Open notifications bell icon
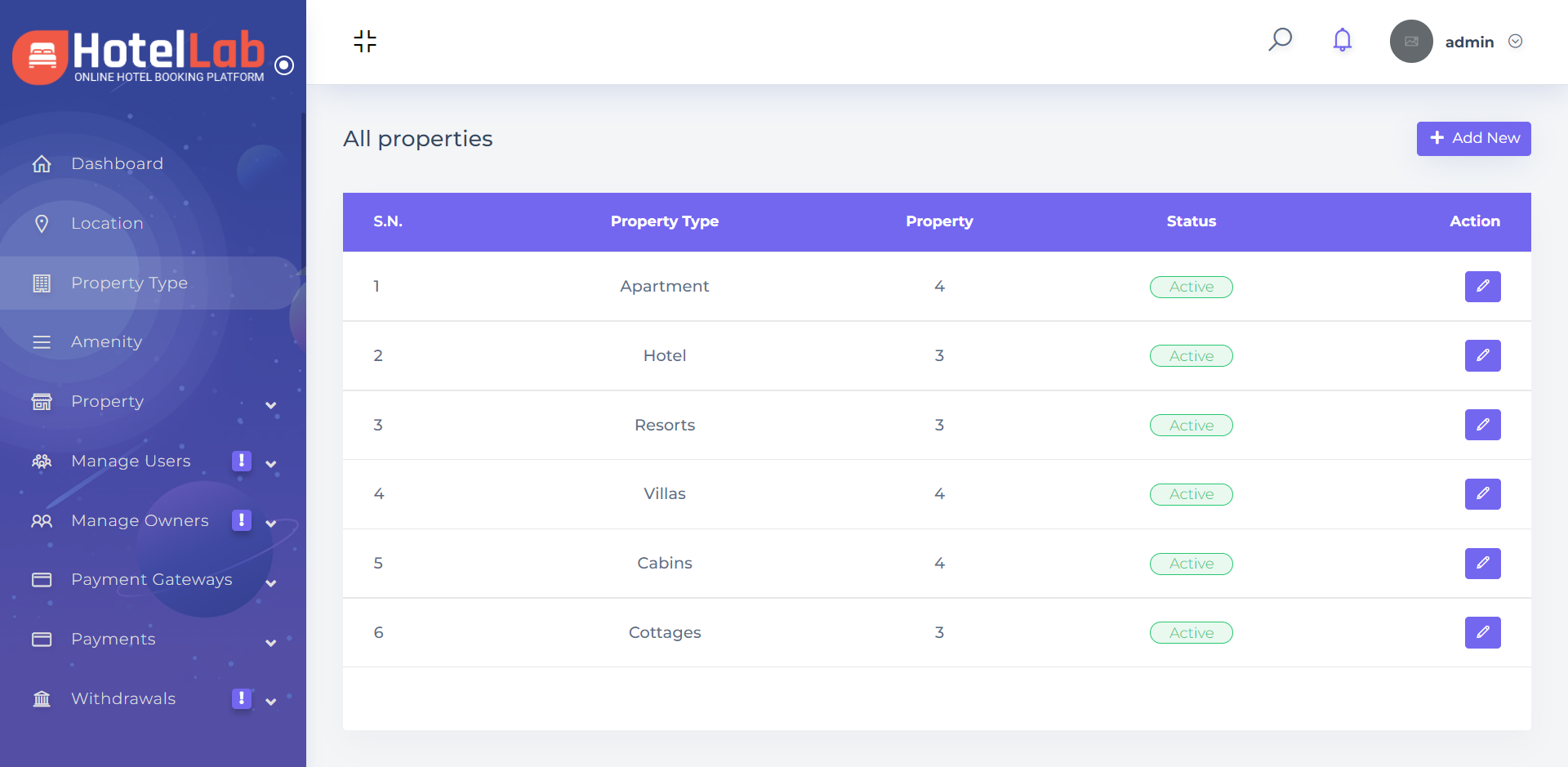 click(x=1342, y=40)
